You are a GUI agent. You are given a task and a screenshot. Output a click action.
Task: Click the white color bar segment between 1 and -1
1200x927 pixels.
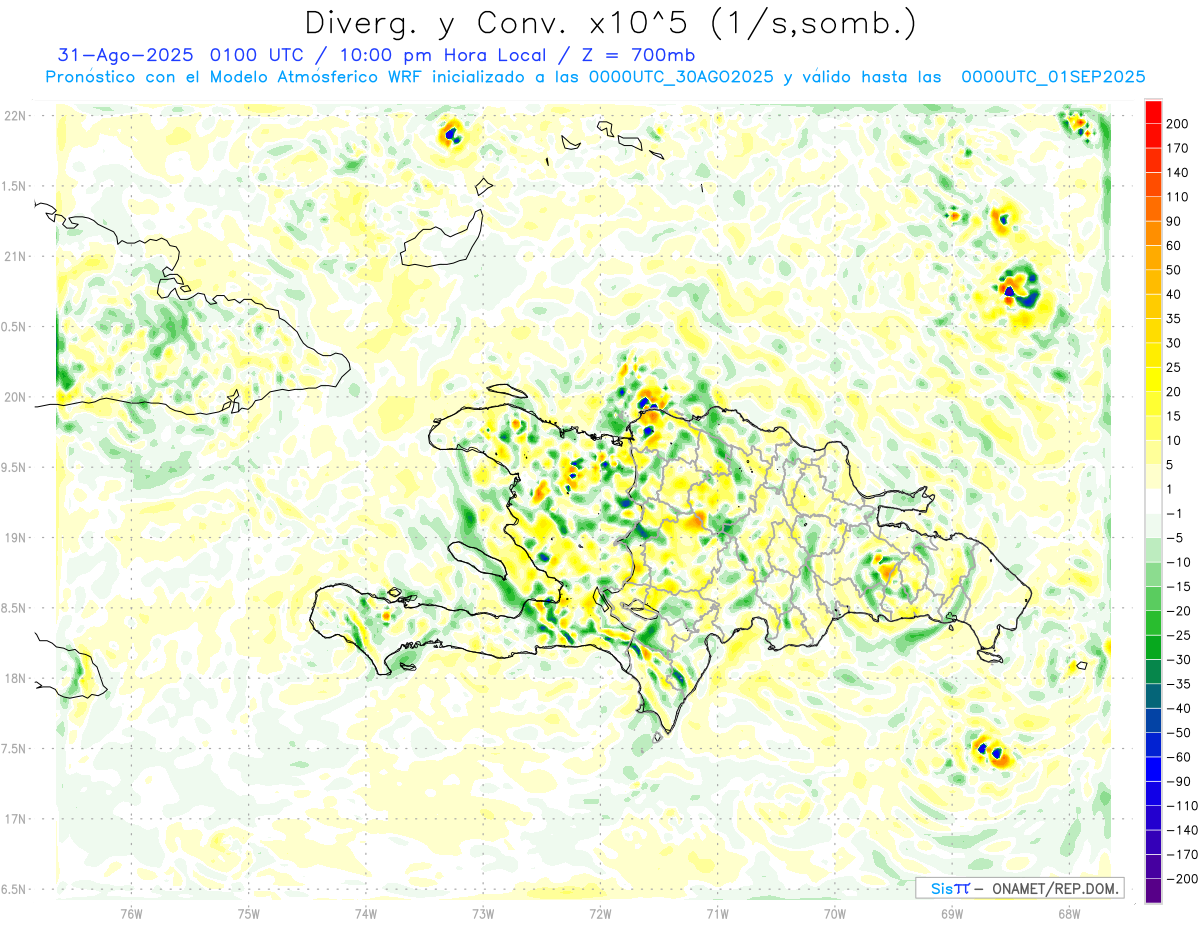pos(1153,502)
